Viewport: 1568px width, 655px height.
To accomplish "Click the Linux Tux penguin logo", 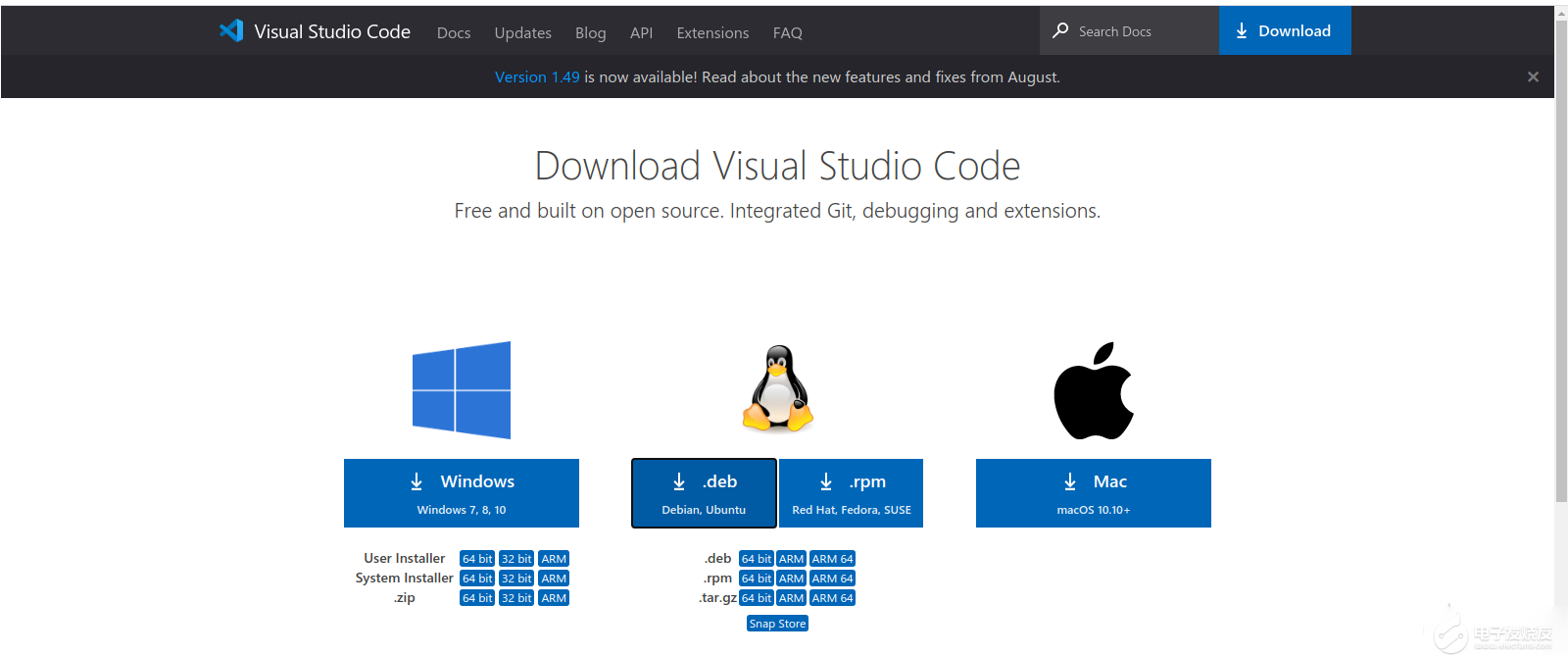I will [x=778, y=388].
